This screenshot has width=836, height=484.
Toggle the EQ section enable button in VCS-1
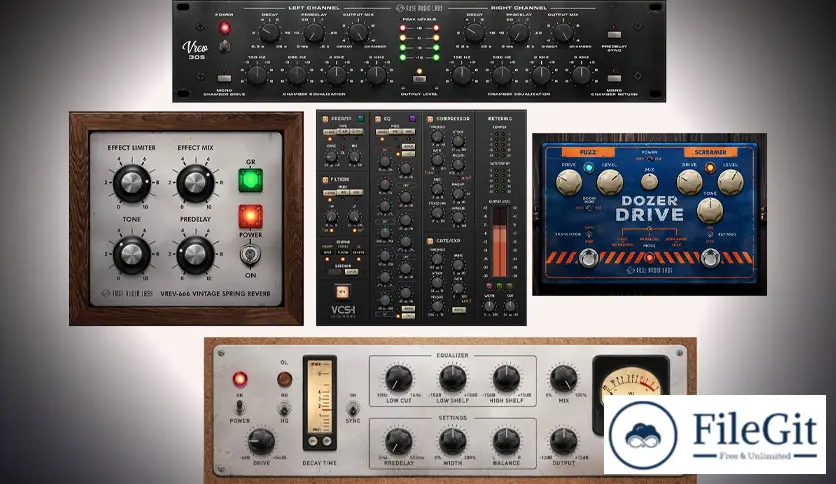[377, 119]
